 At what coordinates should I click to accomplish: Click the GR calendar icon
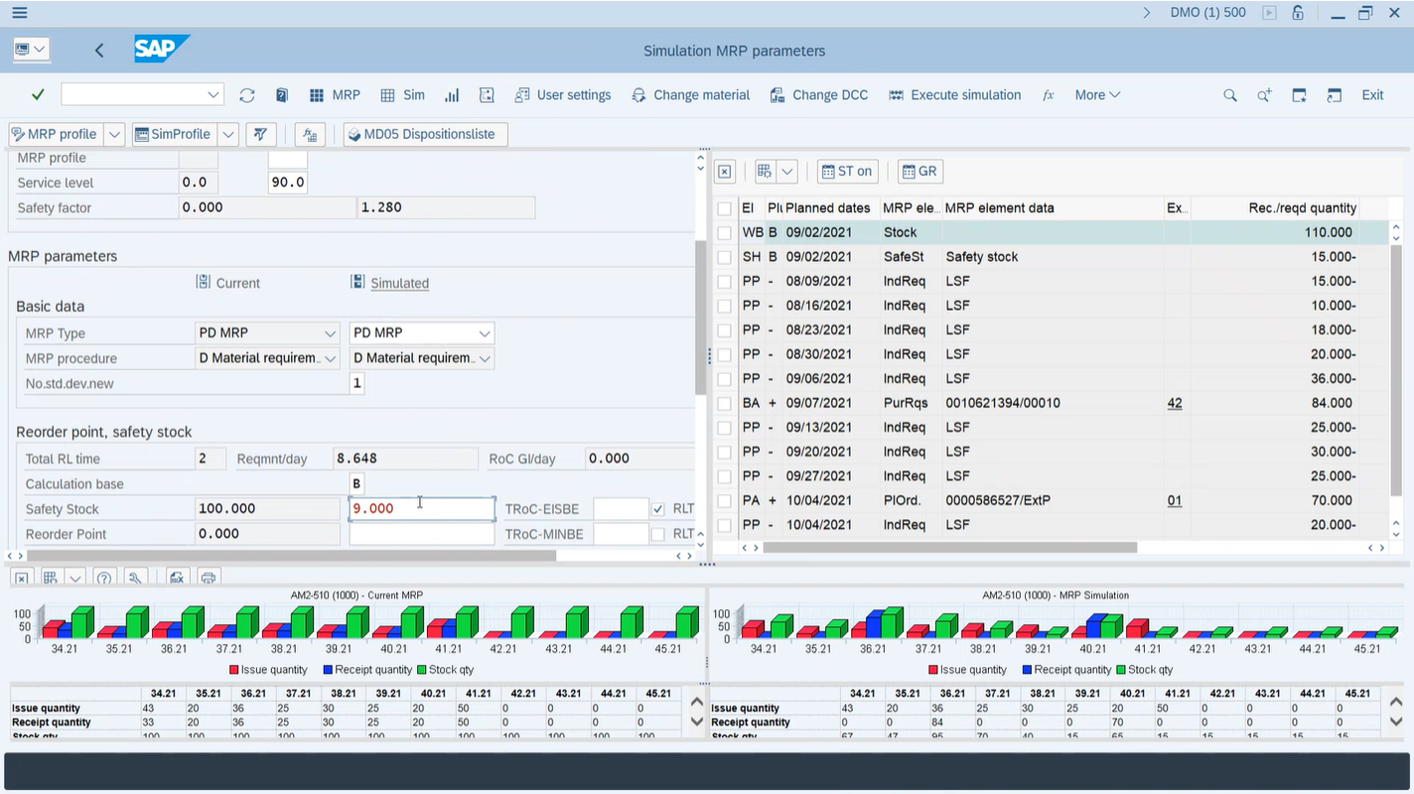[918, 171]
